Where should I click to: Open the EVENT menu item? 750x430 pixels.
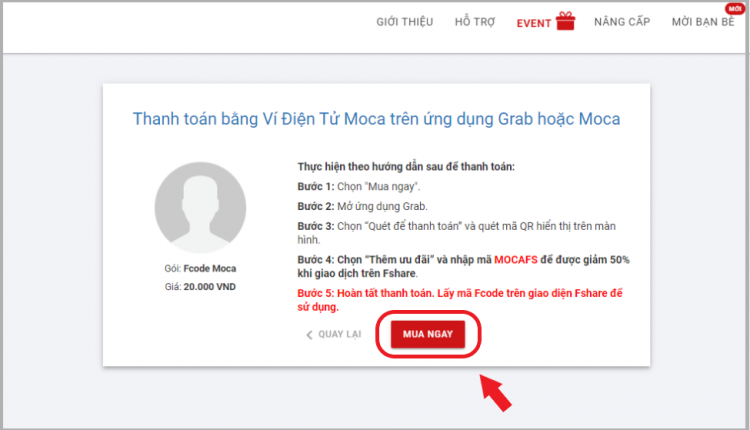point(534,23)
